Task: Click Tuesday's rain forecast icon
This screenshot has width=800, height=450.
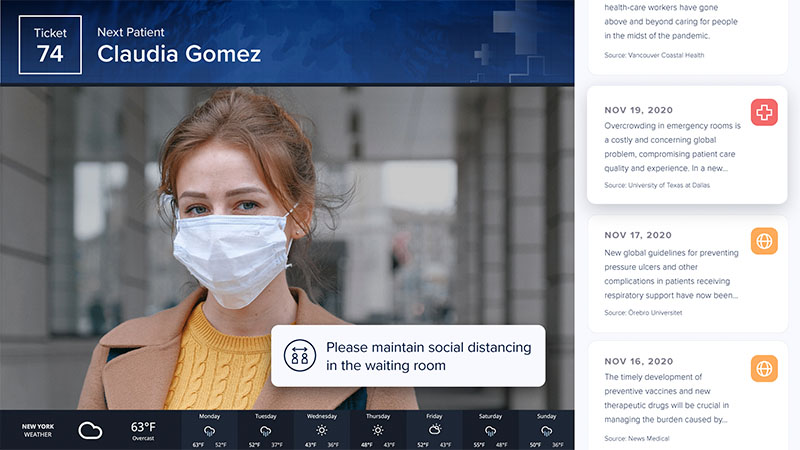Action: (265, 431)
